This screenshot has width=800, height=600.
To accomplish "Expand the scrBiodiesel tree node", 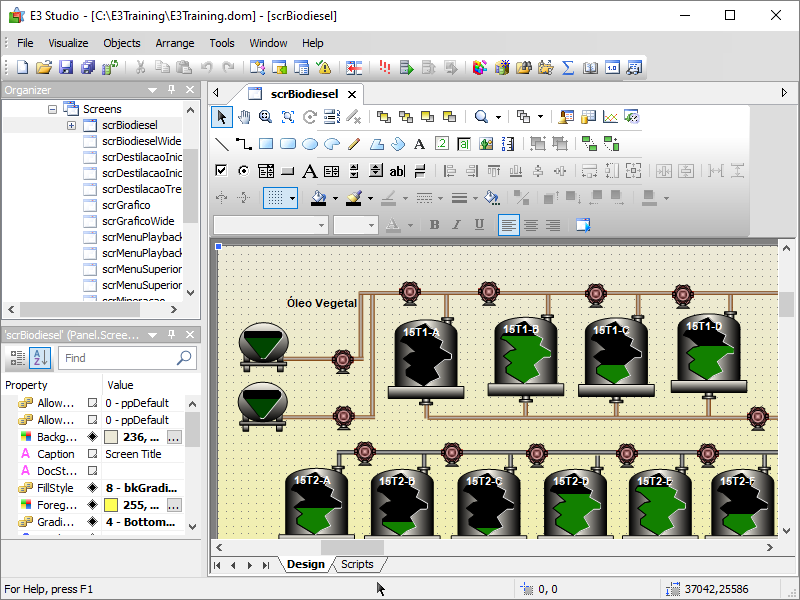I will point(72,126).
